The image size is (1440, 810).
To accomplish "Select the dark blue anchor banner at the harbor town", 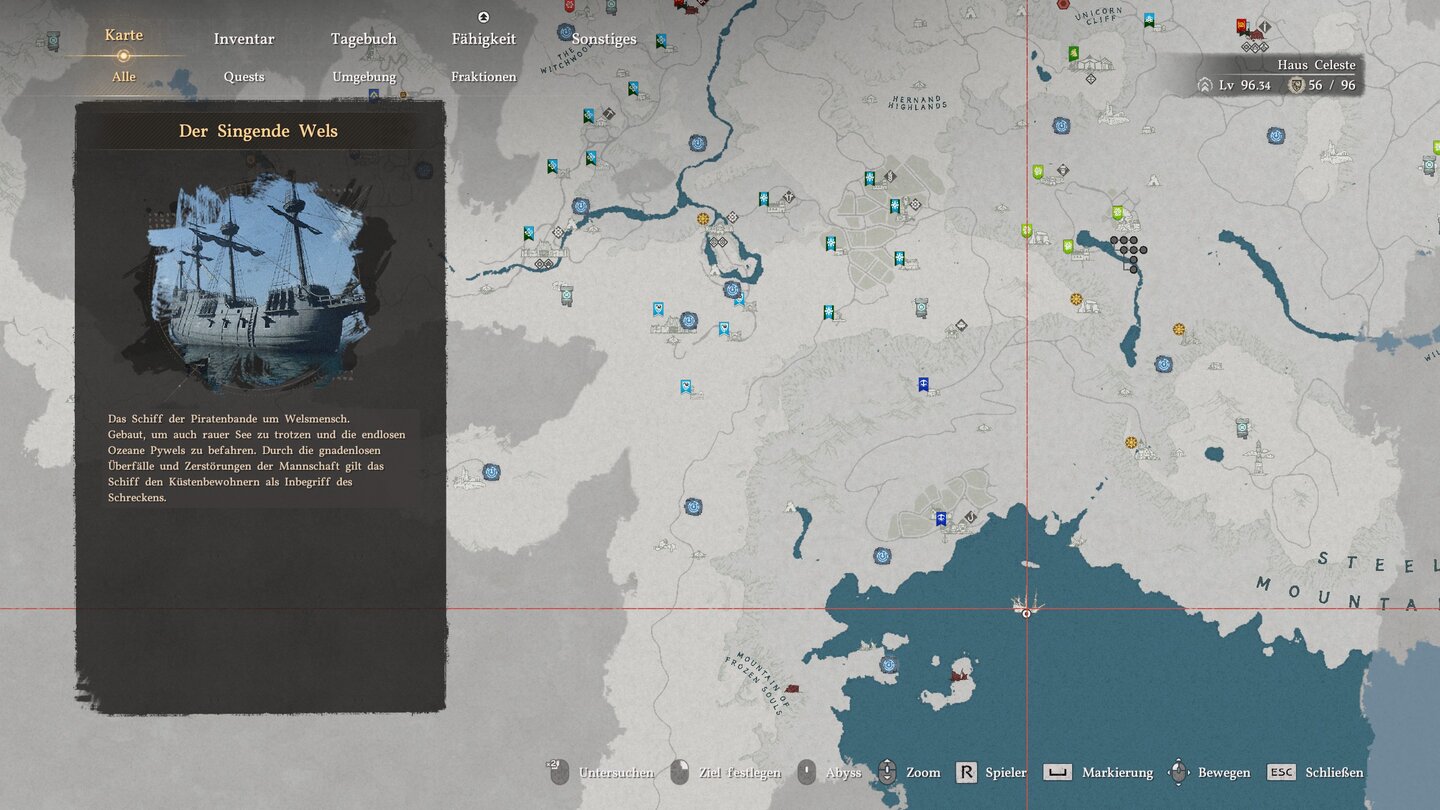I will tap(941, 518).
